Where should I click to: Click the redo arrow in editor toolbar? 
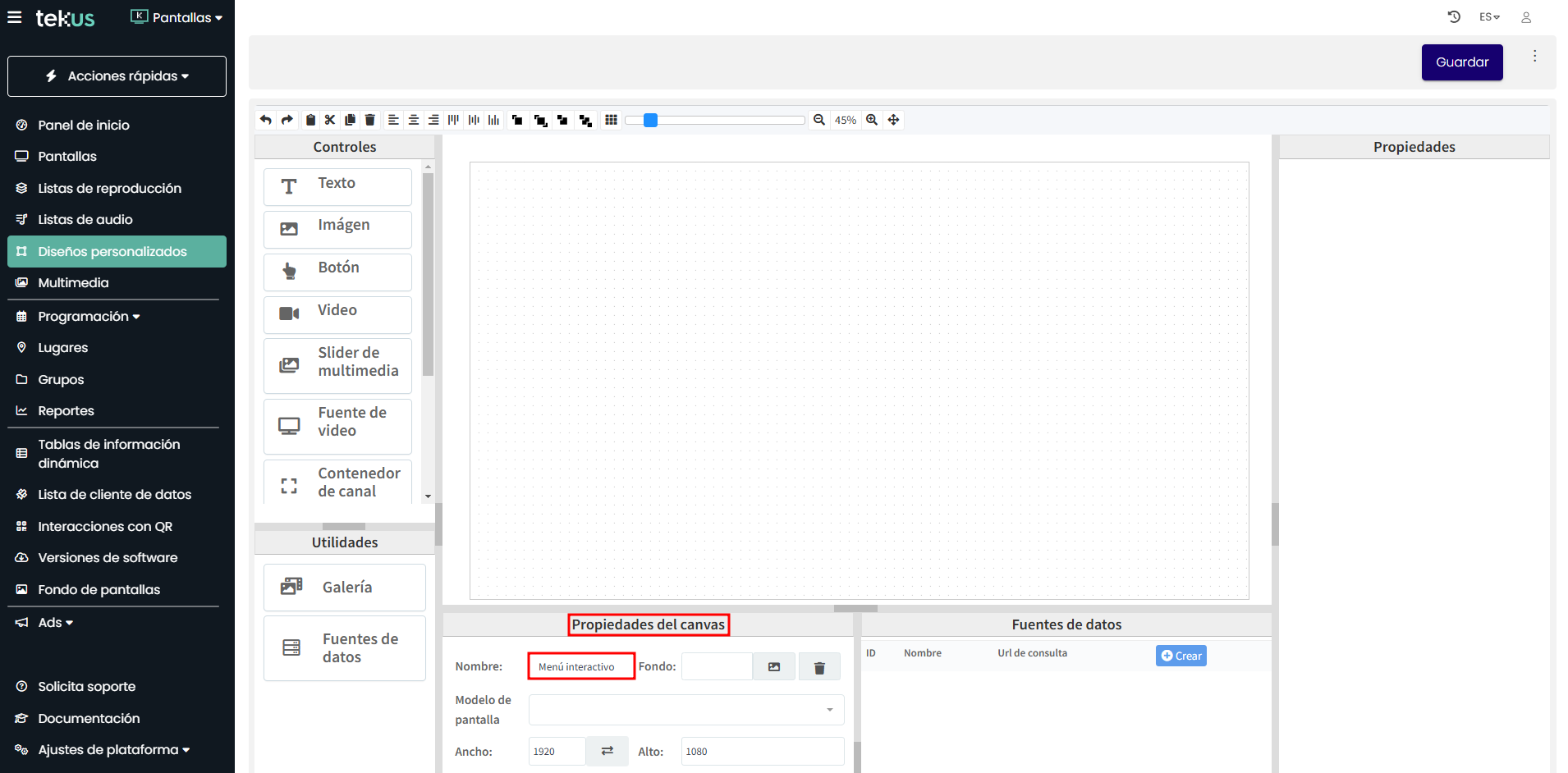point(287,120)
